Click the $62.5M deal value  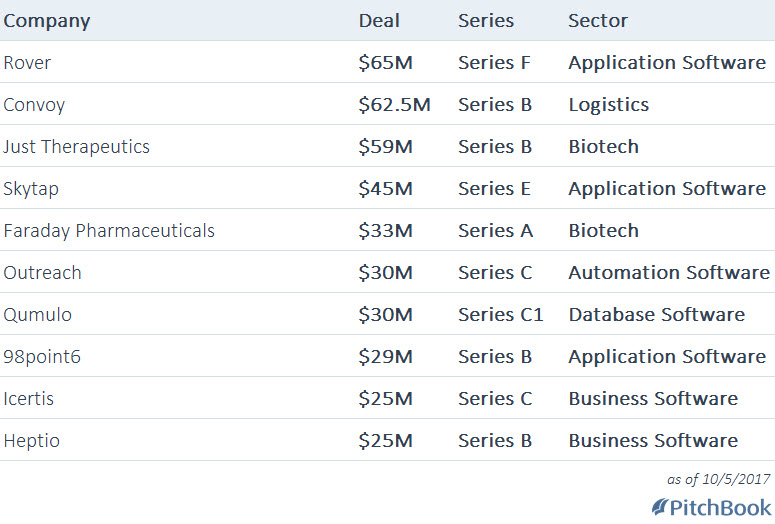[x=394, y=105]
